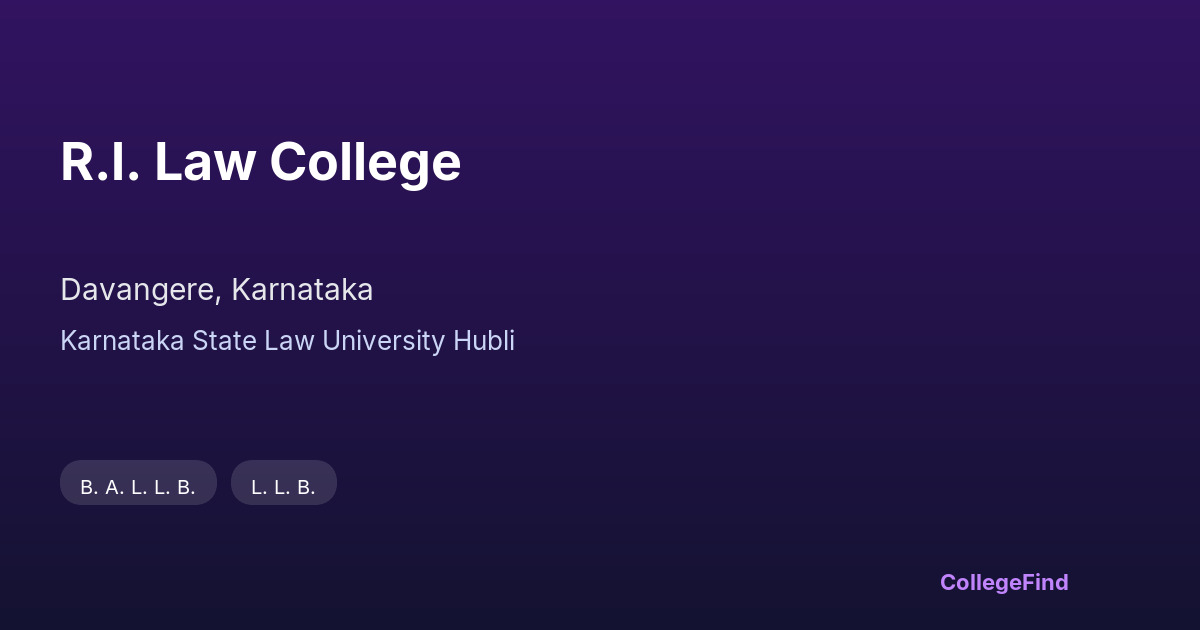Click final "B." in the L. L. B. chip

(x=306, y=487)
